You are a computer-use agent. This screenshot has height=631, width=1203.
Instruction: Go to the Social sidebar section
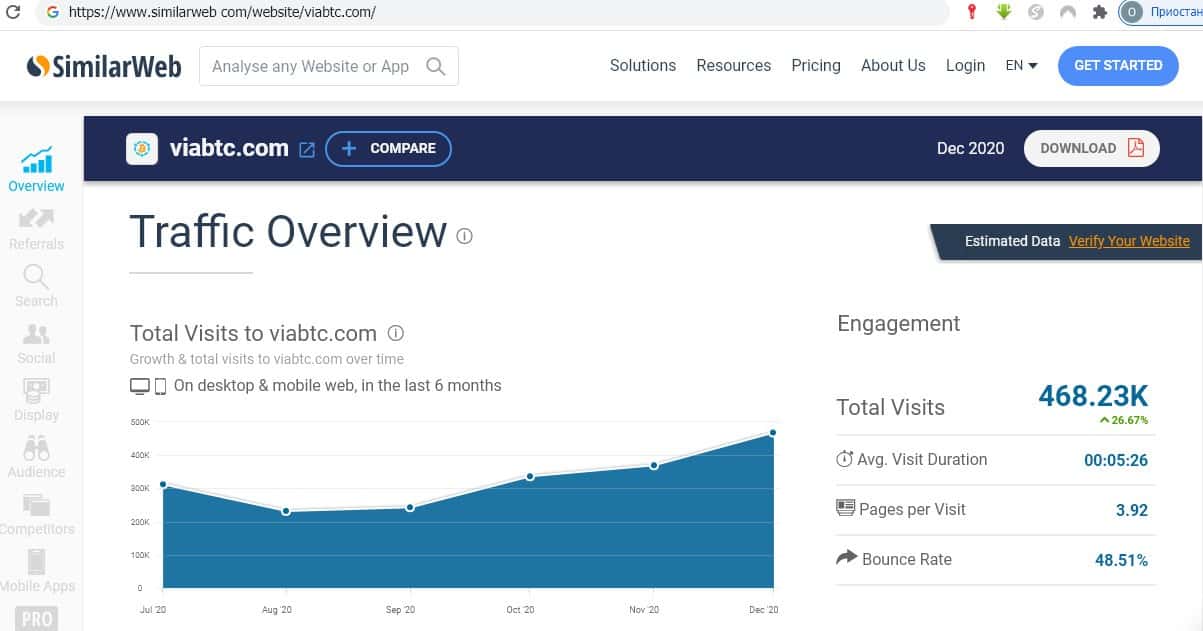37,334
